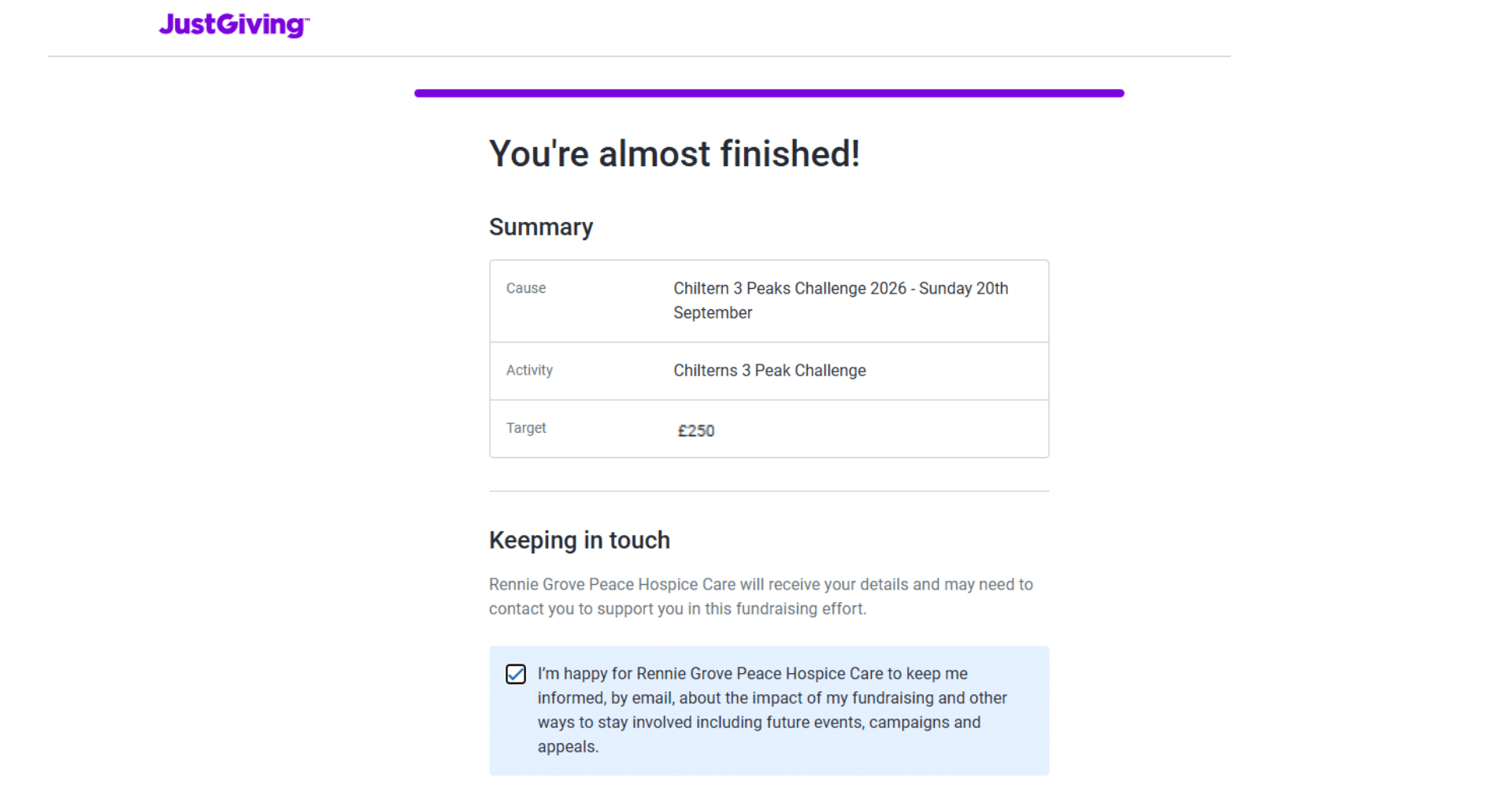This screenshot has height=795, width=1512.
Task: Click the Chiltern 3 Peaks Challenge 2026 text
Action: point(840,289)
